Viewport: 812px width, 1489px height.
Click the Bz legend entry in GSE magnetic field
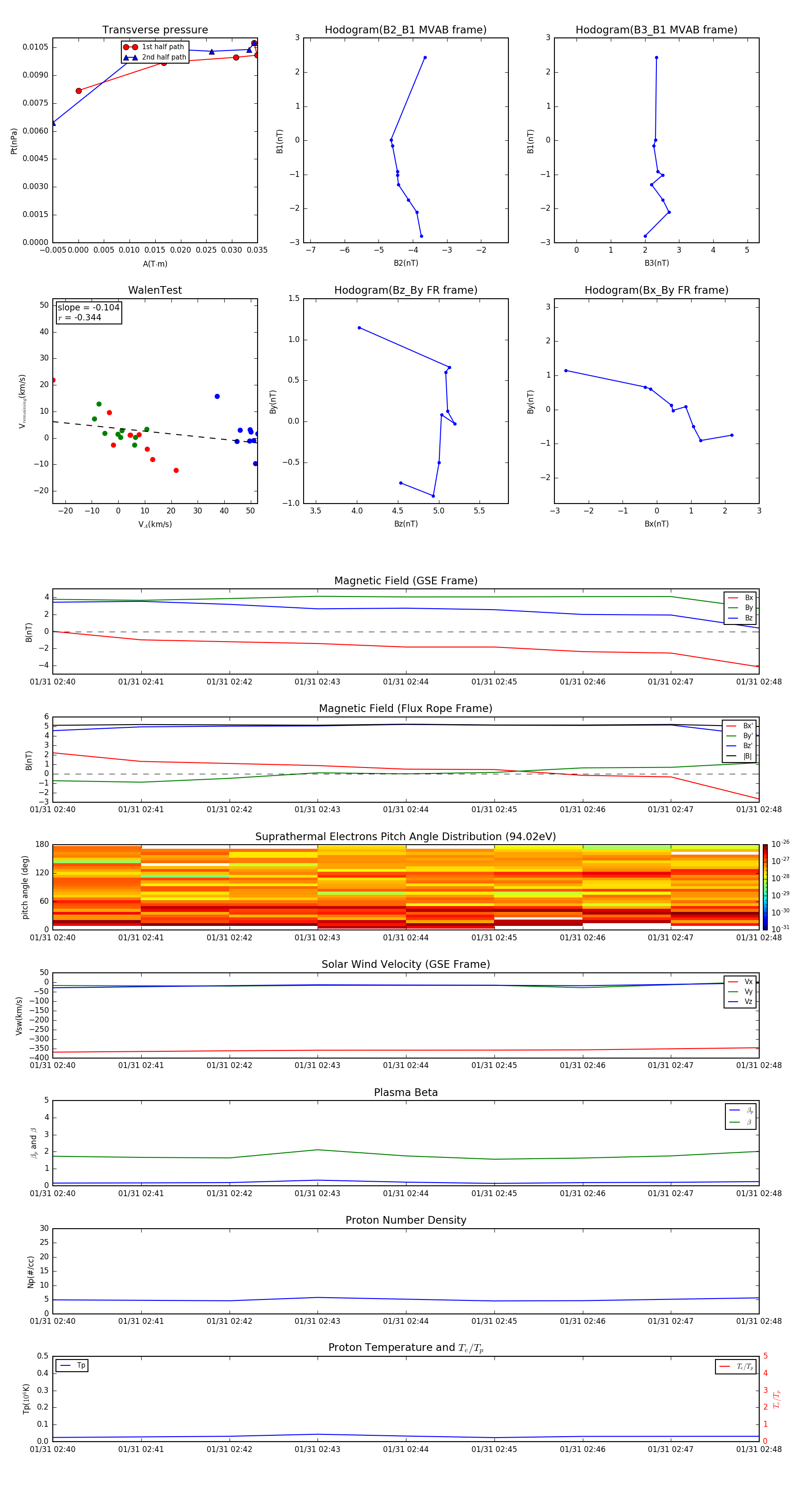(x=740, y=618)
